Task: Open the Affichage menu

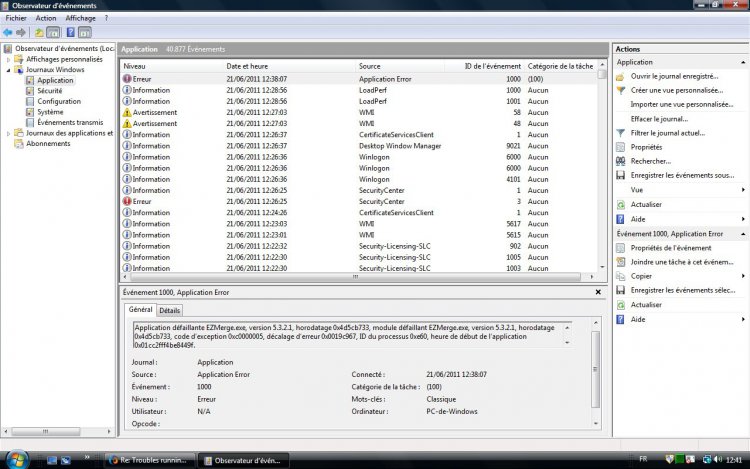Action: [80, 18]
